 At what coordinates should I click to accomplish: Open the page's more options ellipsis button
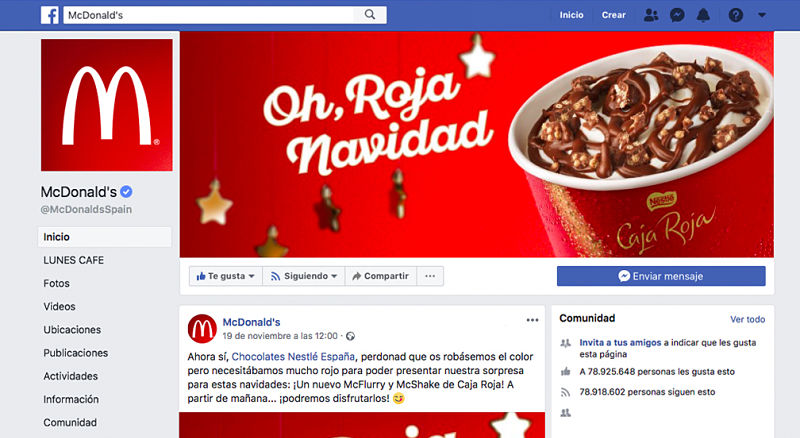[x=430, y=276]
